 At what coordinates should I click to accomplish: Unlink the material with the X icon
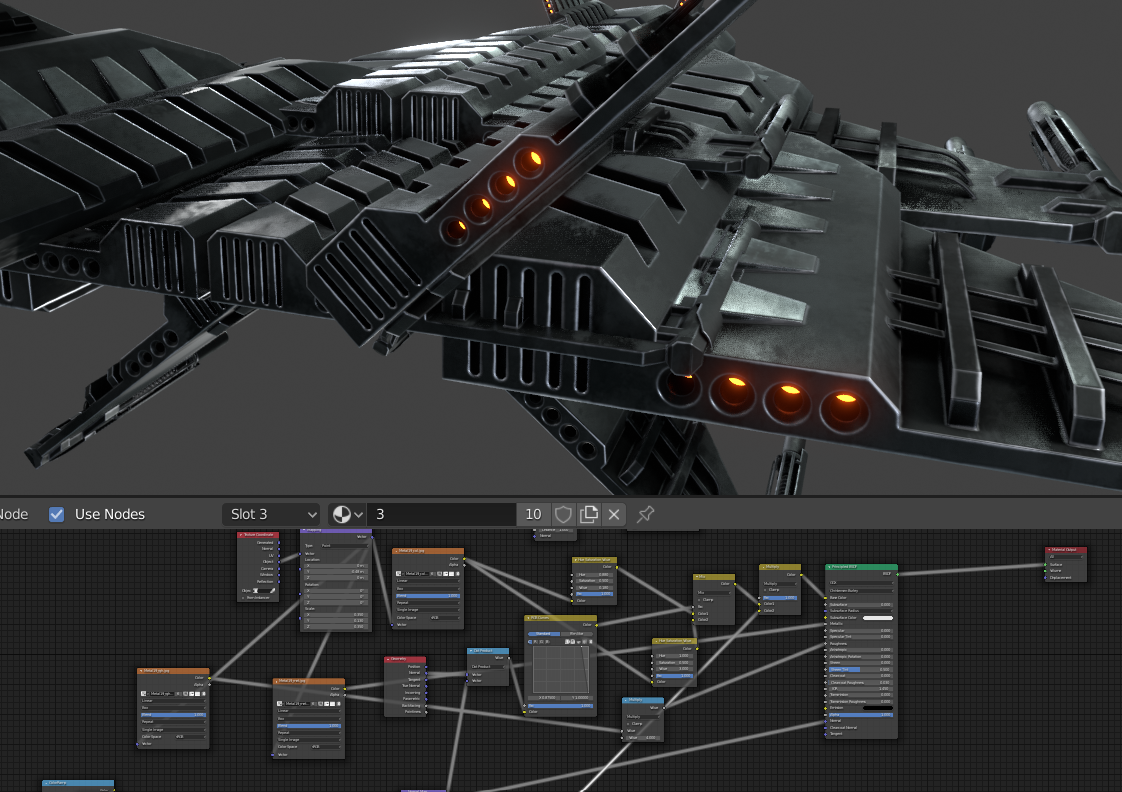tap(614, 514)
